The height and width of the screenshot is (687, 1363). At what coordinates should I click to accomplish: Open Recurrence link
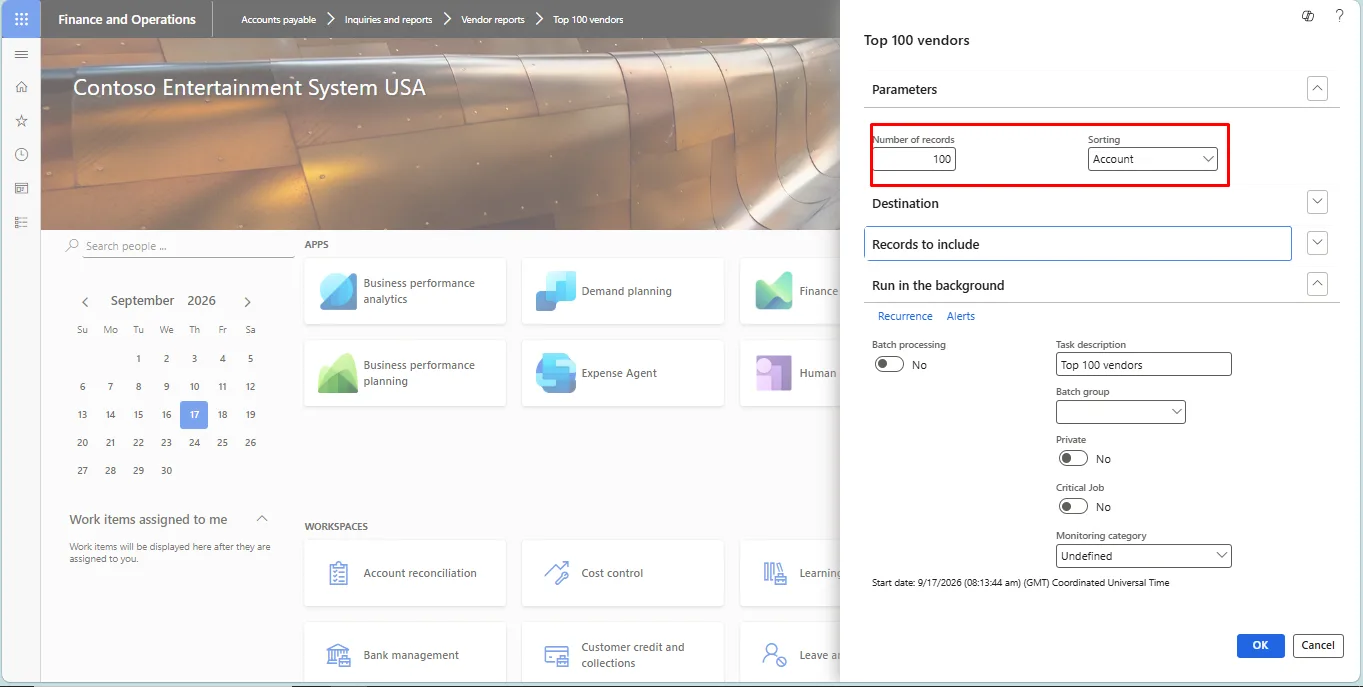905,316
